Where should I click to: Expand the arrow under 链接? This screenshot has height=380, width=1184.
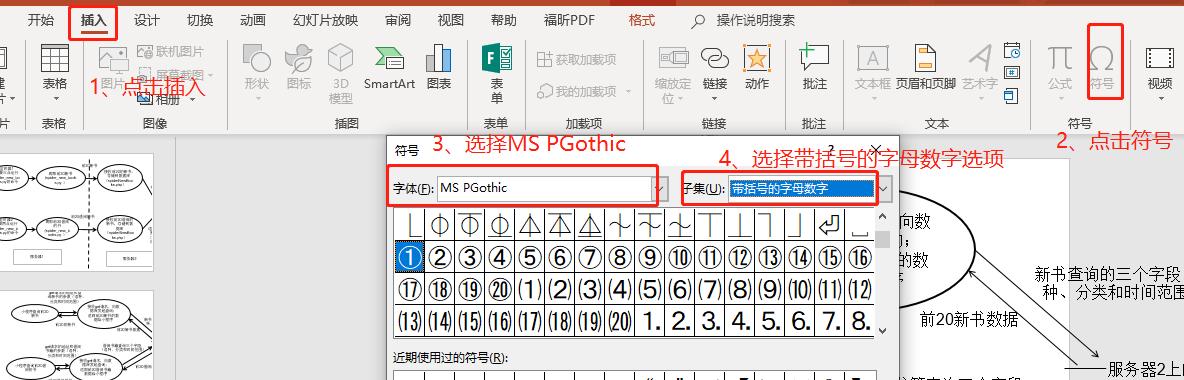[714, 98]
